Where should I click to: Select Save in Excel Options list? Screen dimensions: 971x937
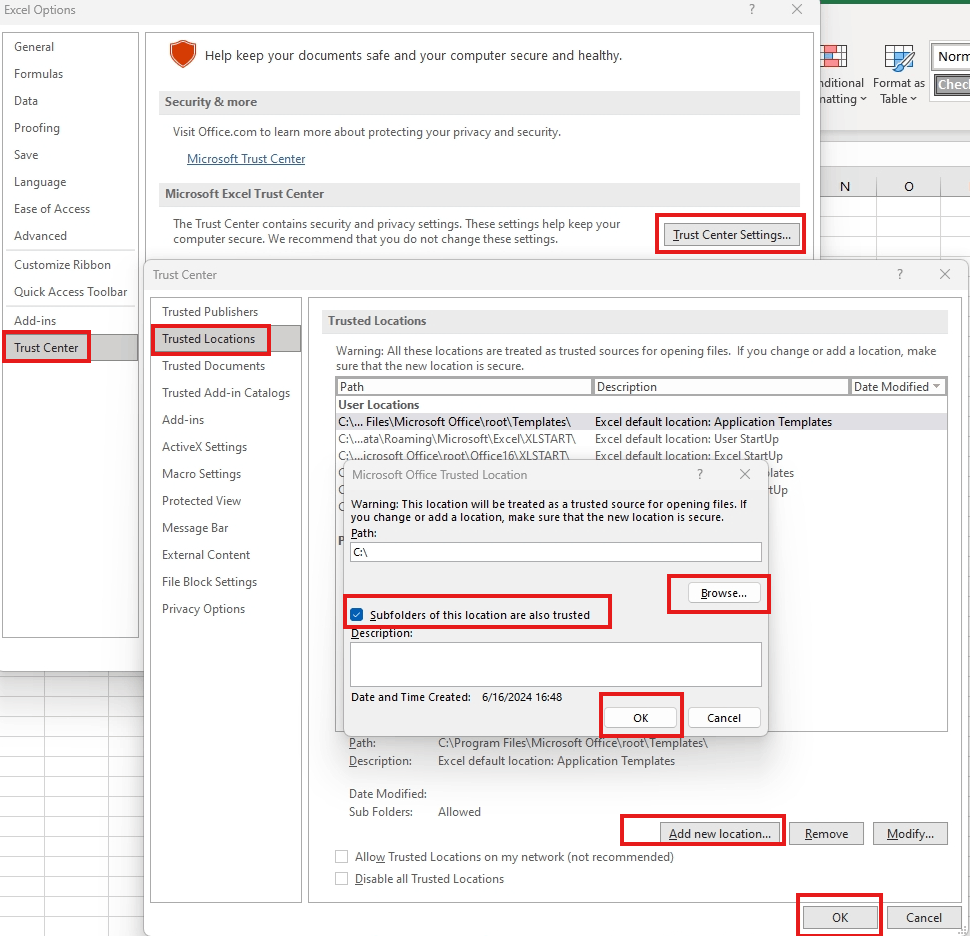tap(26, 155)
